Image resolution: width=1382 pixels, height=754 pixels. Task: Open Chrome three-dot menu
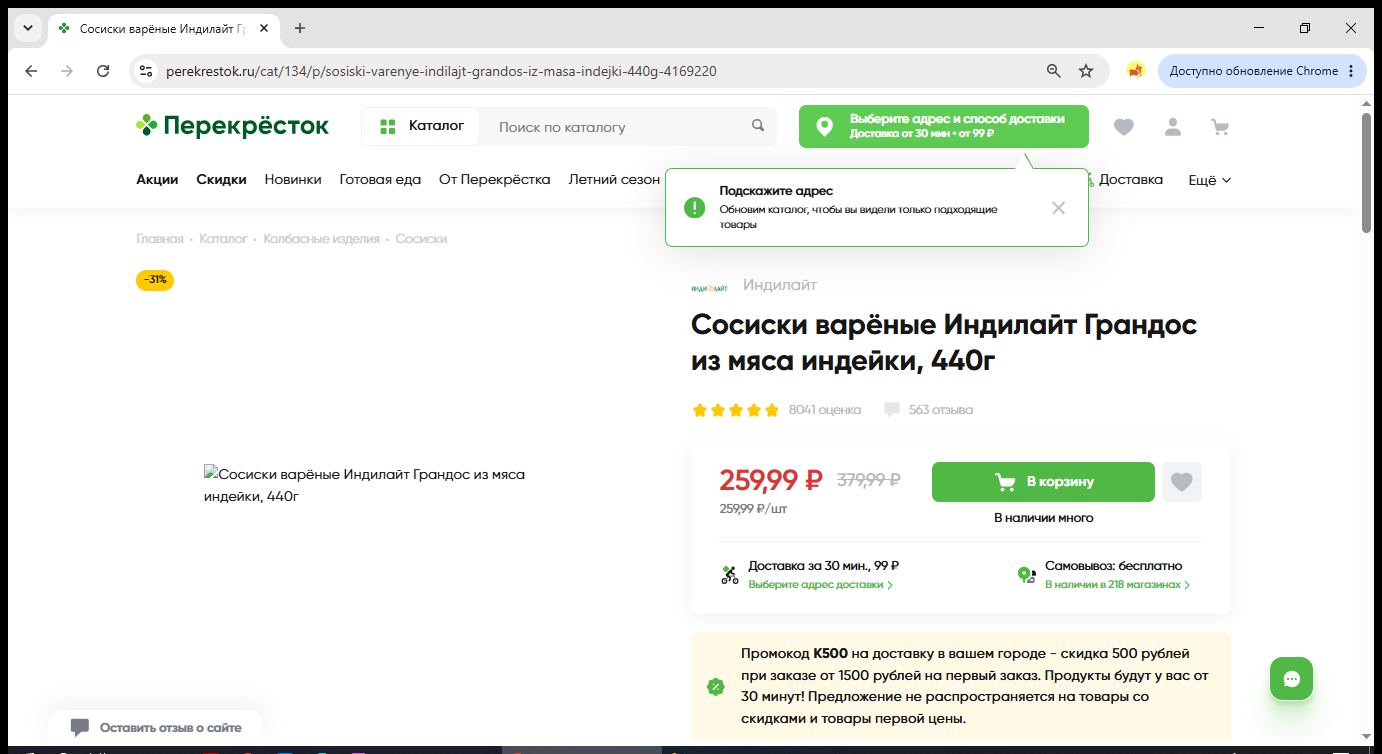(1351, 71)
